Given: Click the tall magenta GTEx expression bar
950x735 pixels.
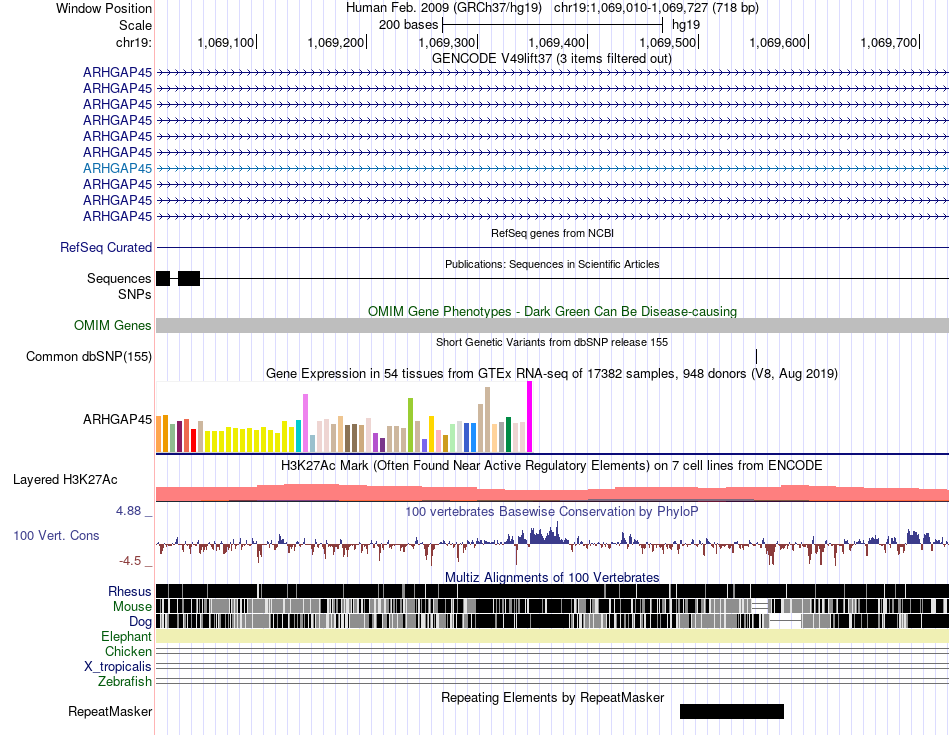Looking at the screenshot, I should coord(530,417).
